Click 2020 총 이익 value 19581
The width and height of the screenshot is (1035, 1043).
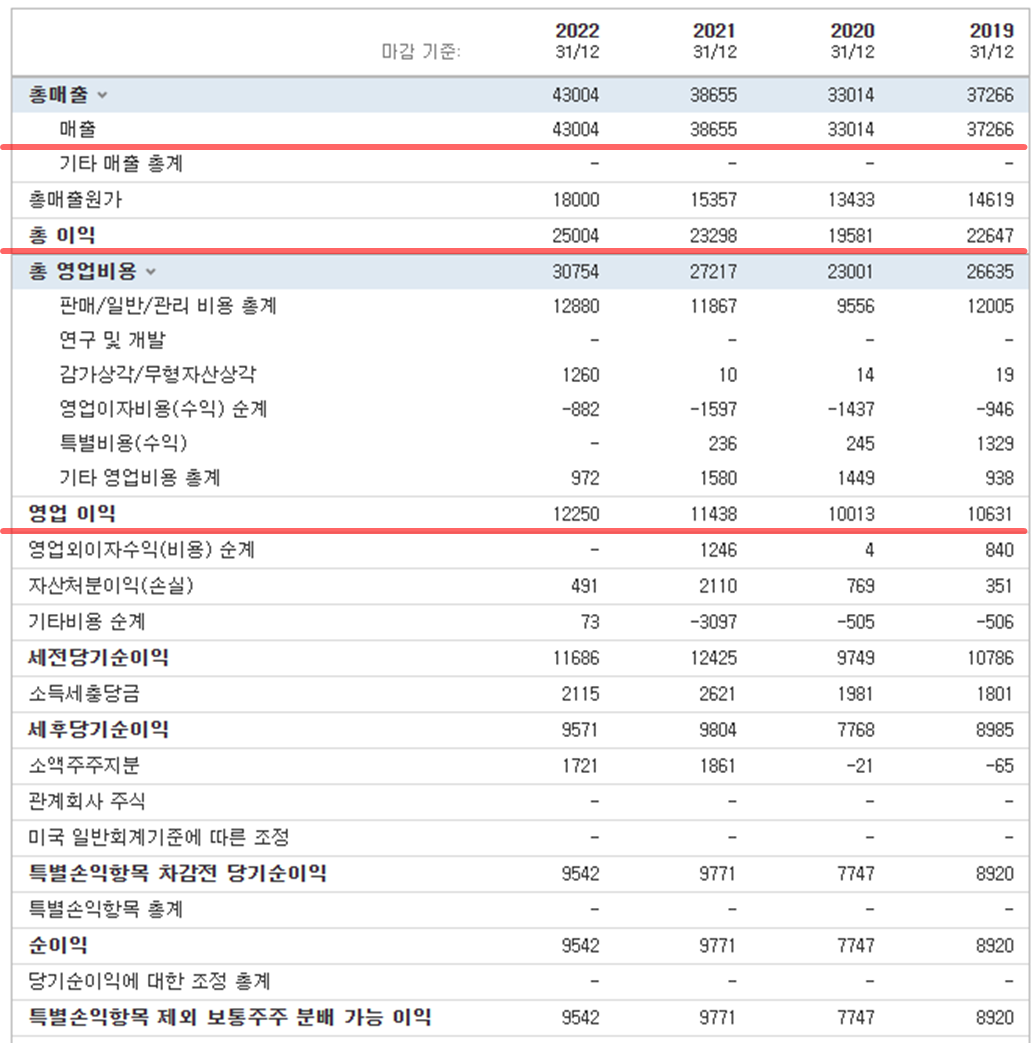pos(851,236)
